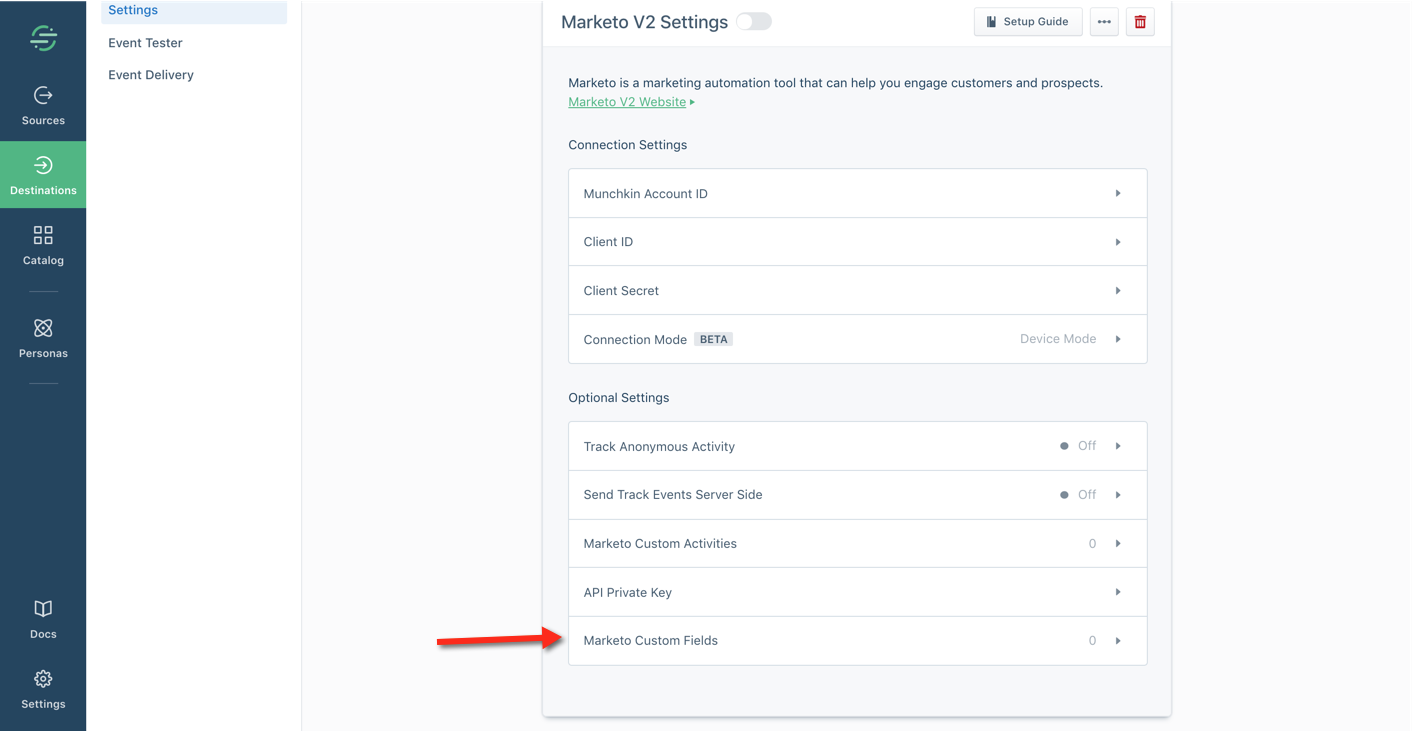Expand the Marketo Custom Fields setting

tap(857, 641)
